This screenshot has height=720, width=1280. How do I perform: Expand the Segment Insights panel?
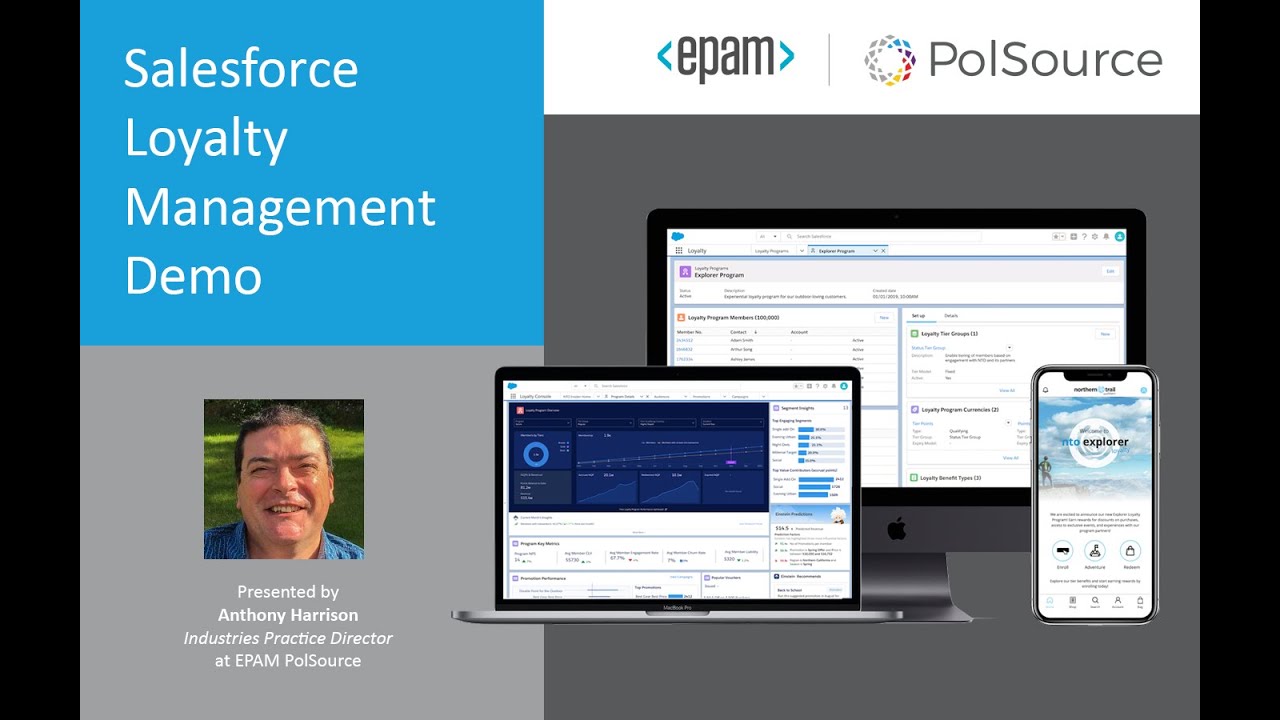[x=845, y=408]
